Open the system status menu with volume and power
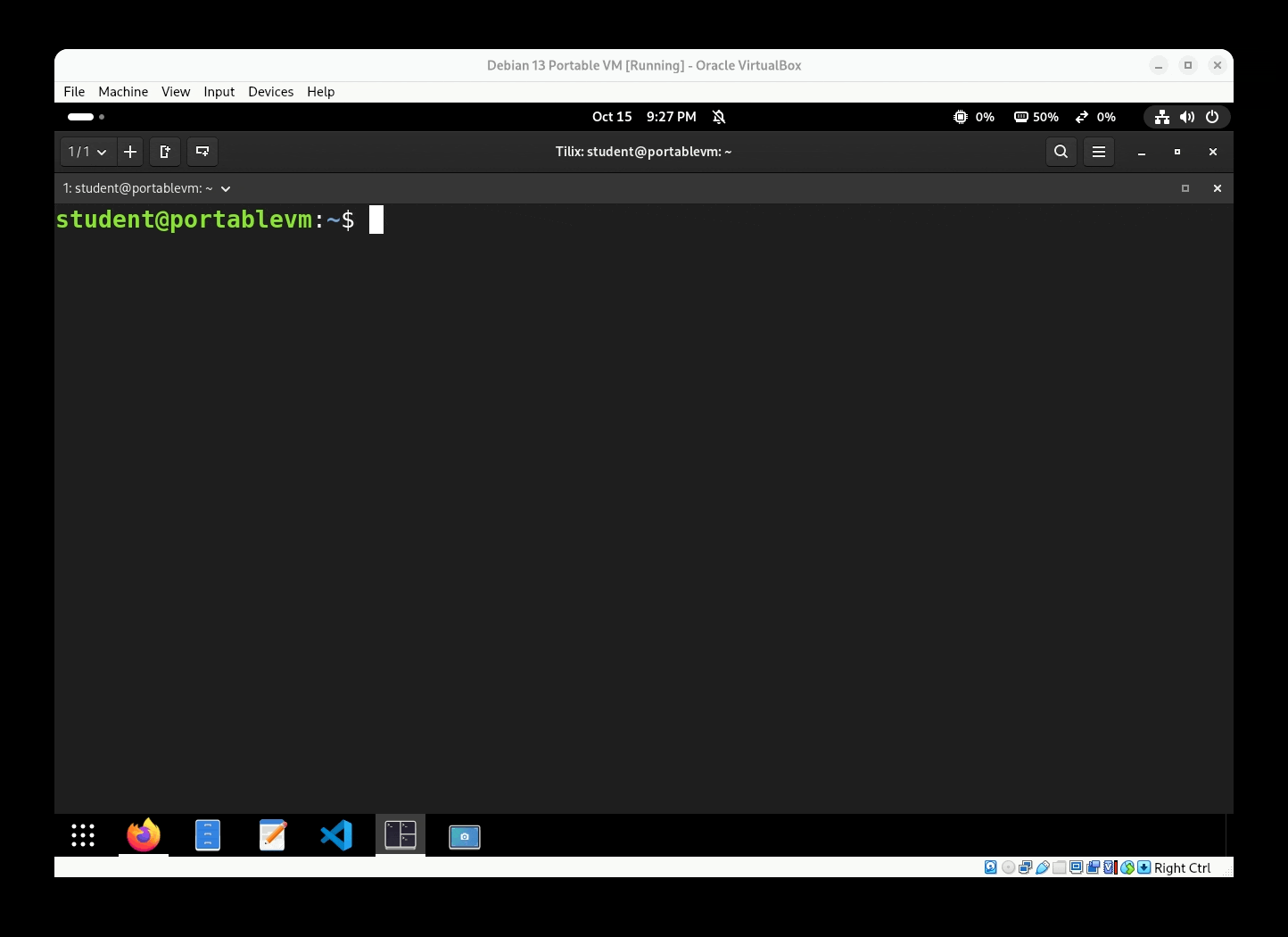The height and width of the screenshot is (937, 1288). [x=1186, y=117]
